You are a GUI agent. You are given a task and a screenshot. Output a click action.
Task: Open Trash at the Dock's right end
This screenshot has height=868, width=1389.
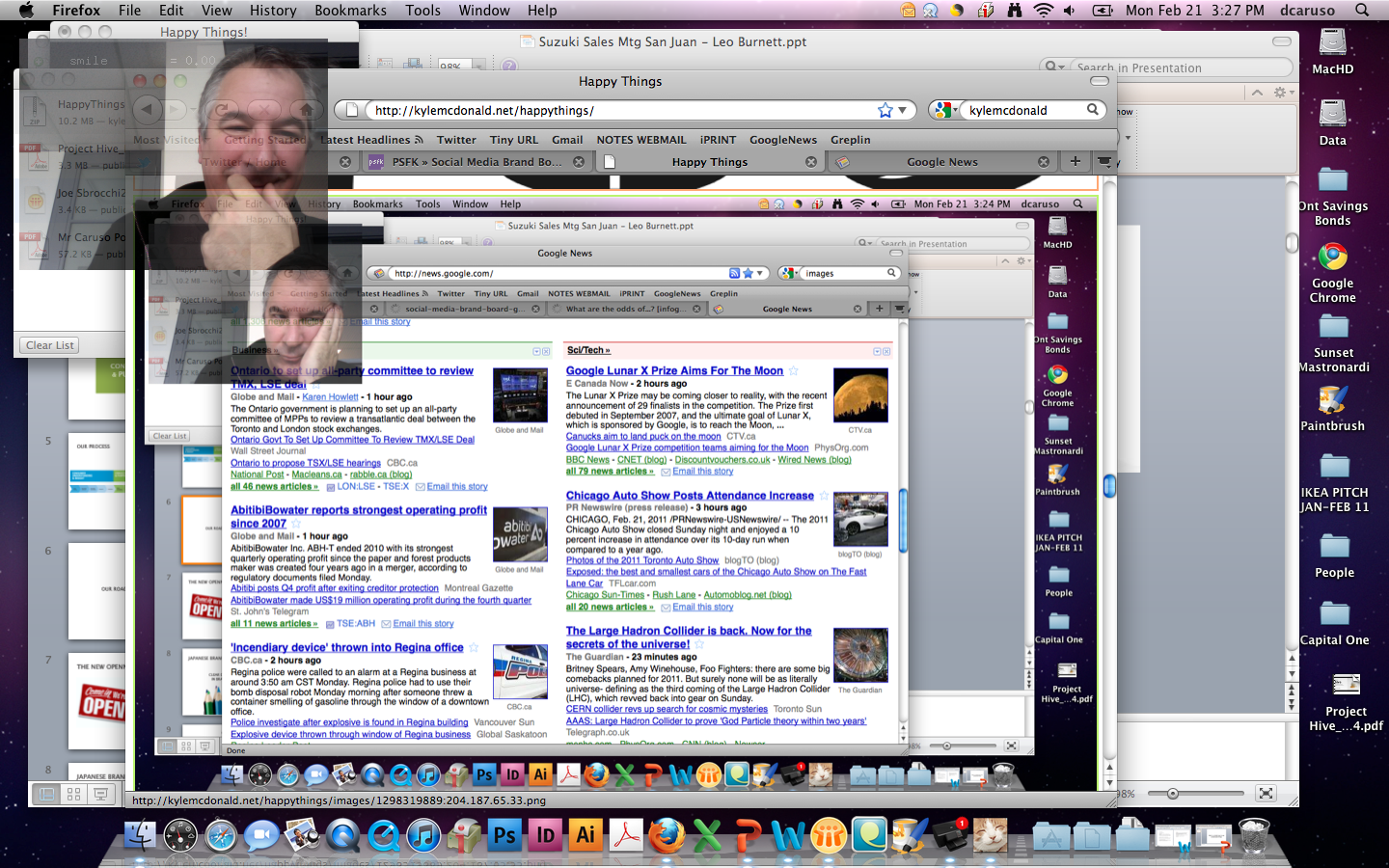coord(1254,835)
